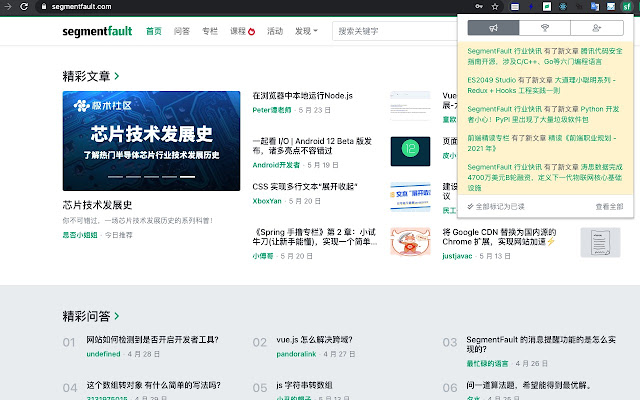Open the 专栏 navigation tab
The image size is (640, 400).
(x=209, y=31)
